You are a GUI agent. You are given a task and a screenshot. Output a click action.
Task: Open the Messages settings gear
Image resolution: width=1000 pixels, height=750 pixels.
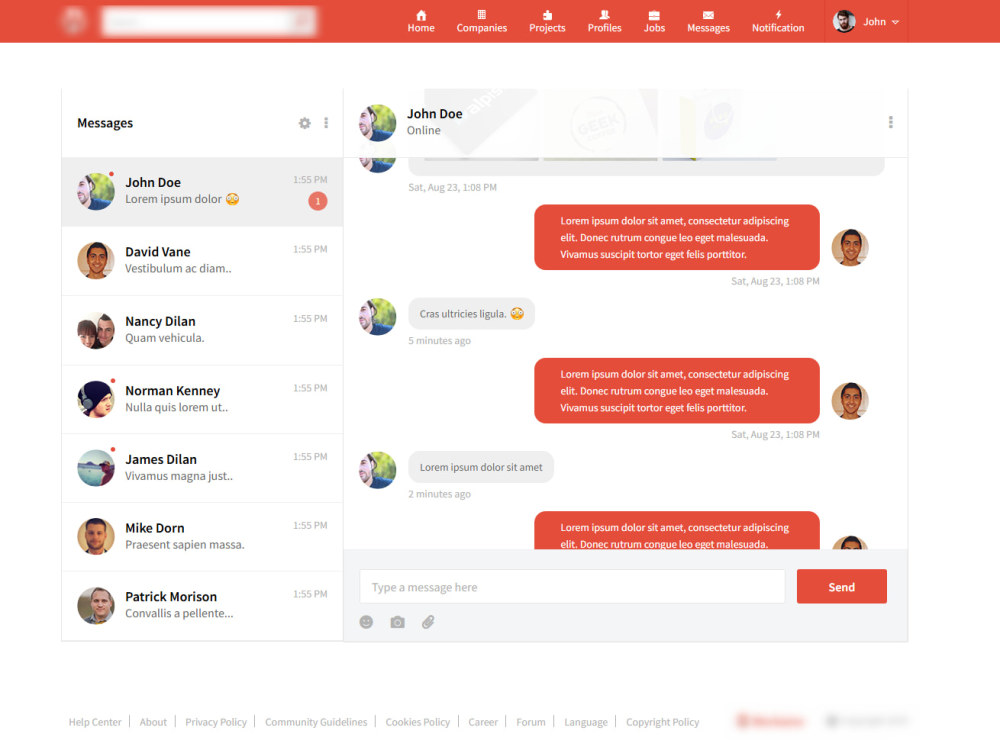(305, 123)
